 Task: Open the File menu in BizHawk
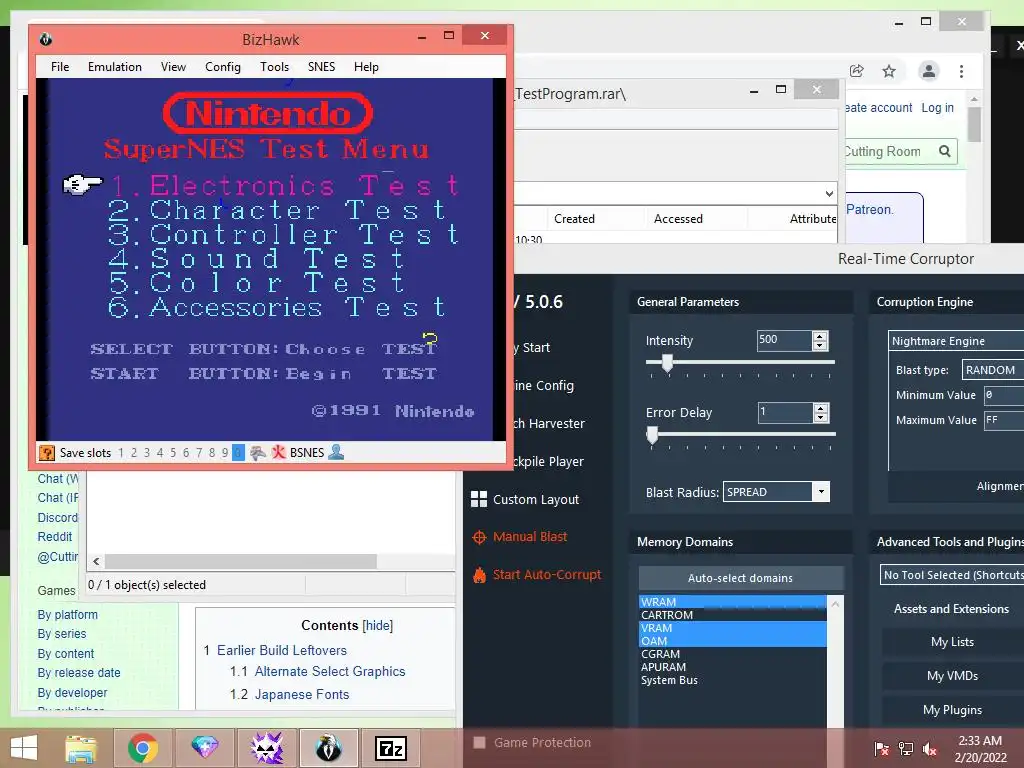(60, 67)
